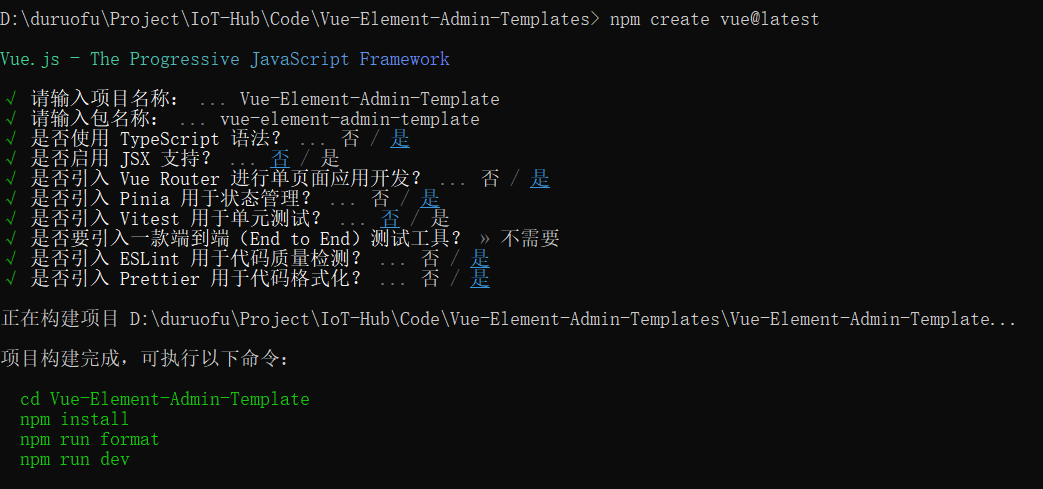Screen dimensions: 1043x489
Task: Click the "cd Vue-Element-Admin-Template" command line
Action: coord(165,399)
